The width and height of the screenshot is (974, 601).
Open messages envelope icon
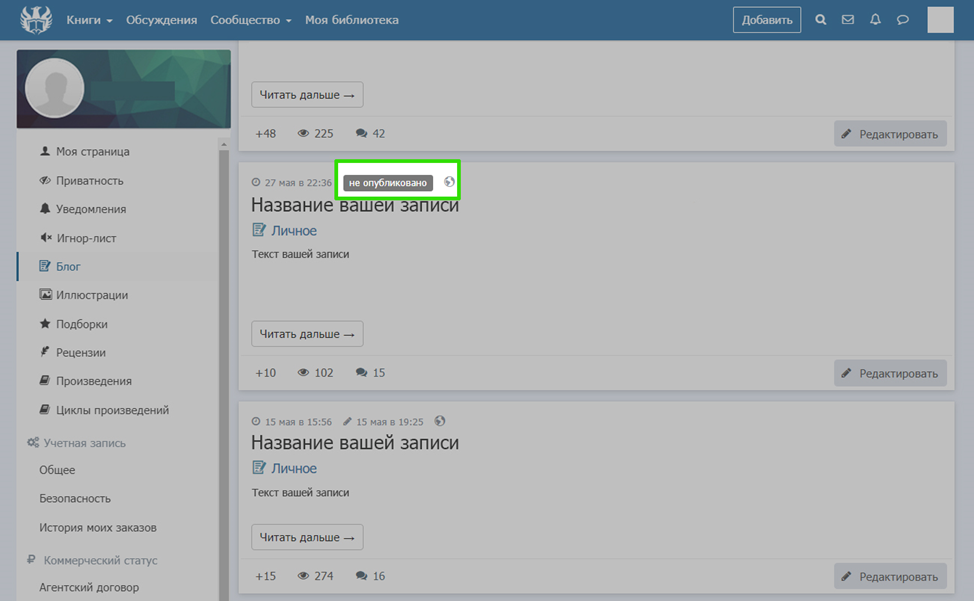click(848, 20)
